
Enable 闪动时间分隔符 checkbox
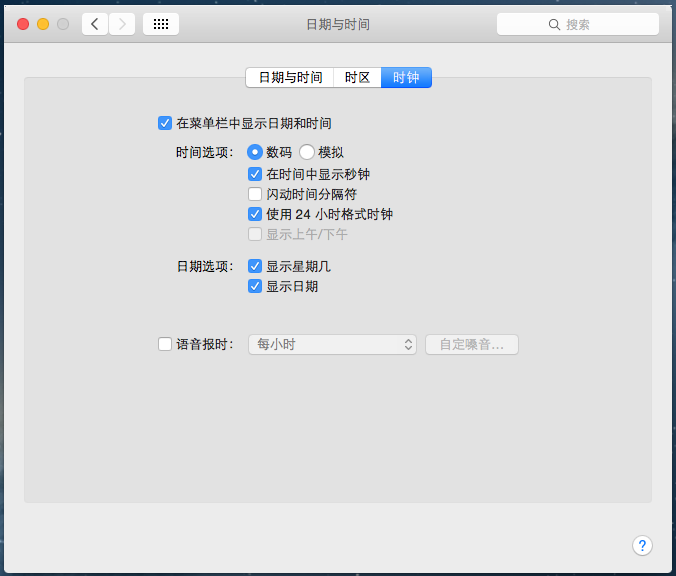click(x=255, y=194)
